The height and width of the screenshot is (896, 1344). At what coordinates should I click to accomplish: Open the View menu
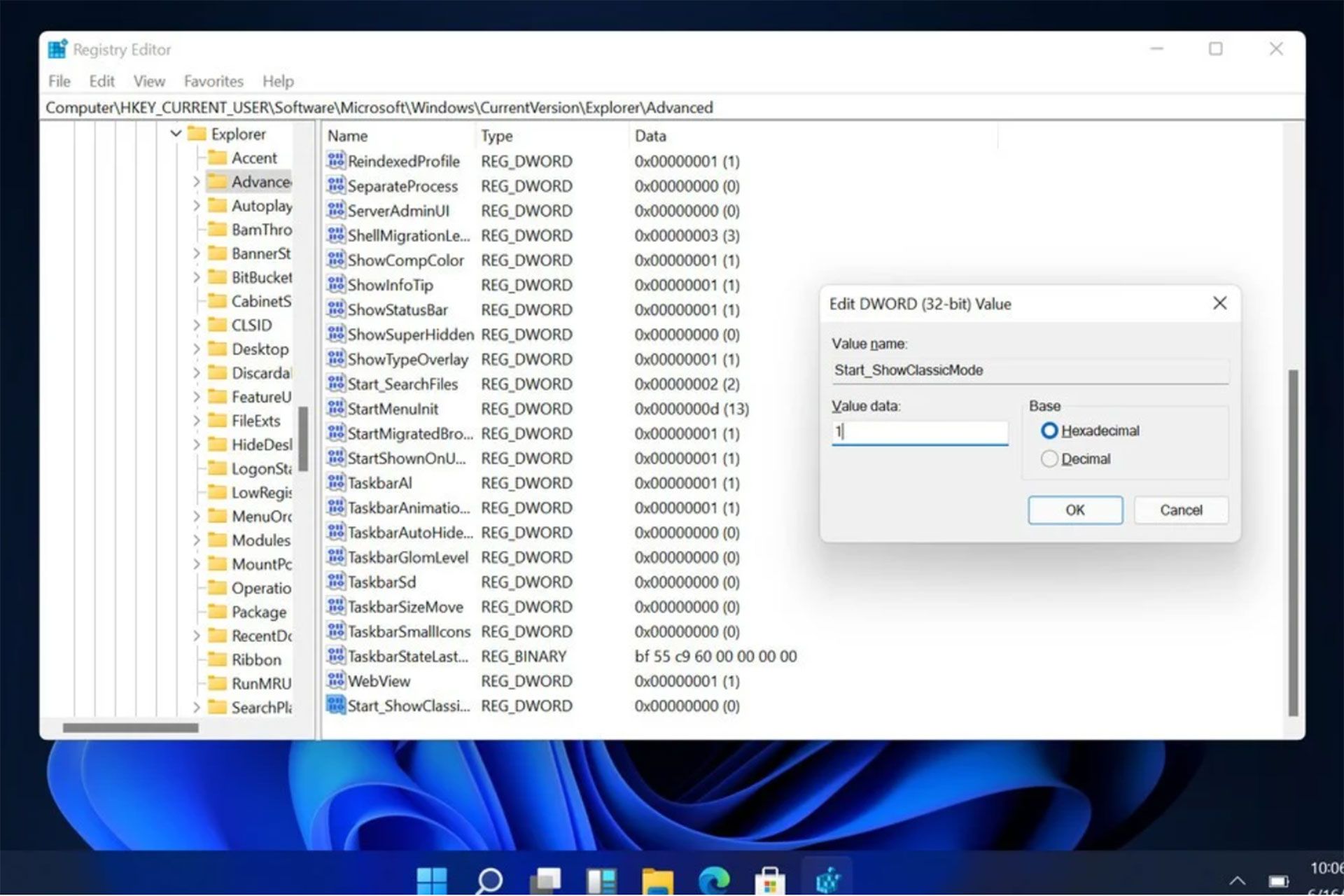[x=149, y=81]
